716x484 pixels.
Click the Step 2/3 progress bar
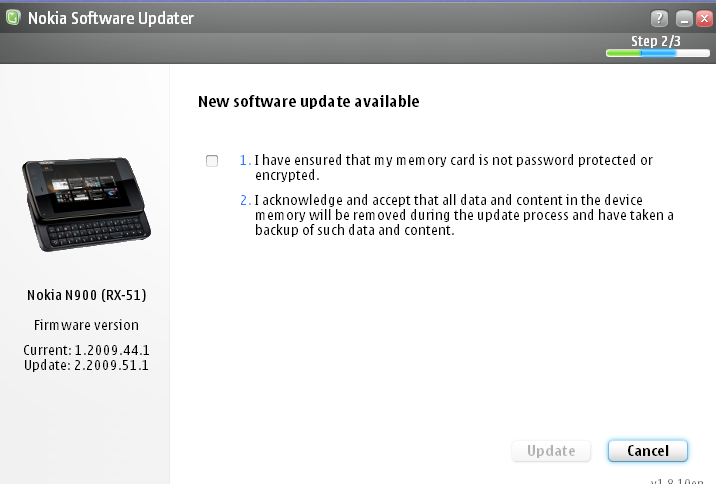click(658, 53)
